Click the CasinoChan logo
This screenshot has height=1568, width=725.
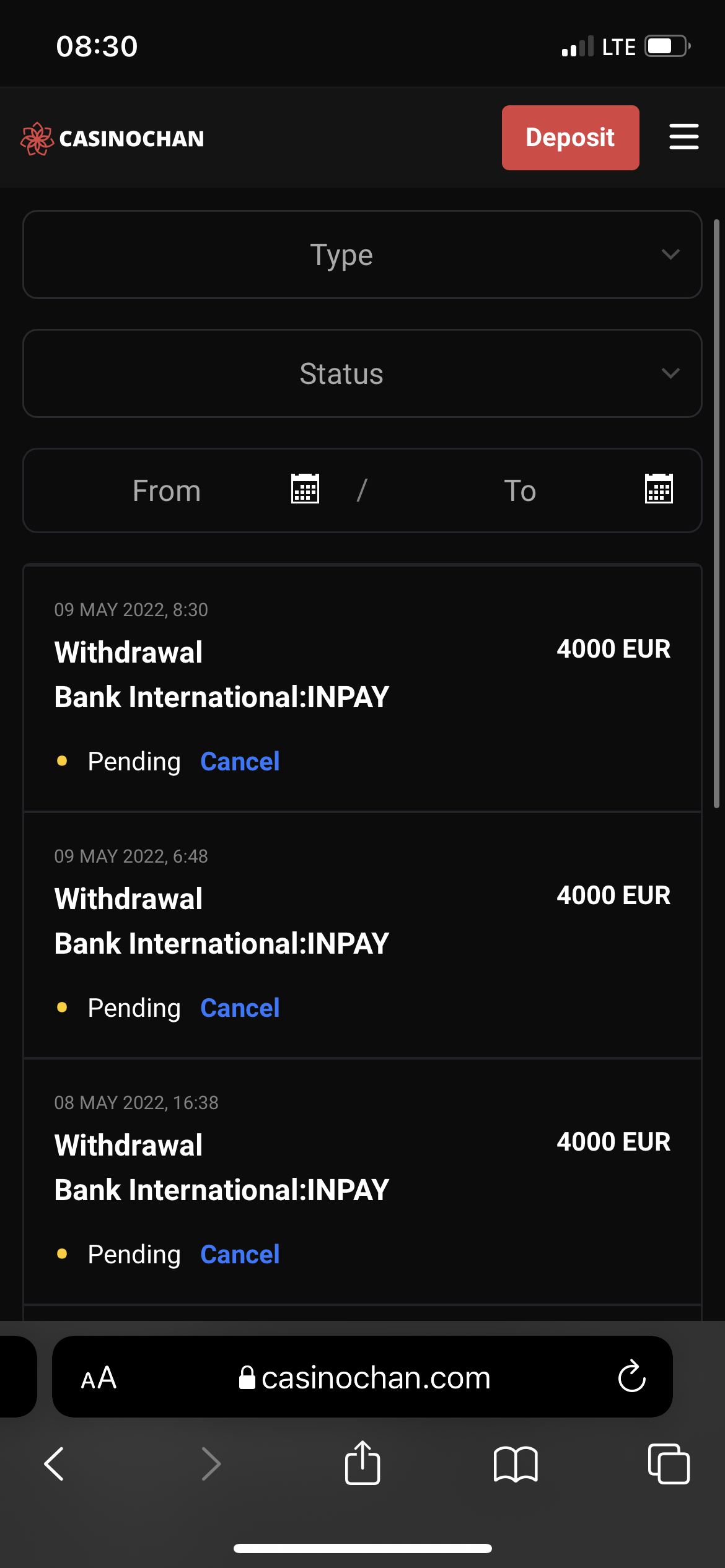pyautogui.click(x=112, y=138)
